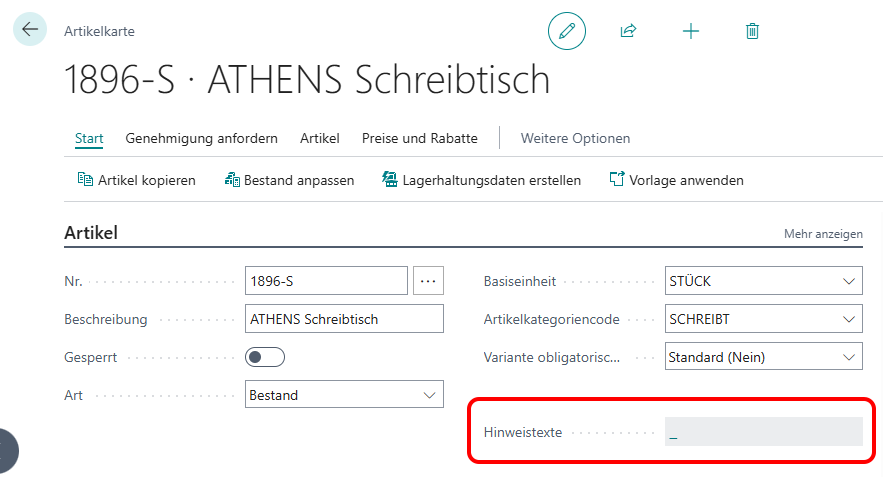
Task: Click the share icon
Action: (x=628, y=31)
